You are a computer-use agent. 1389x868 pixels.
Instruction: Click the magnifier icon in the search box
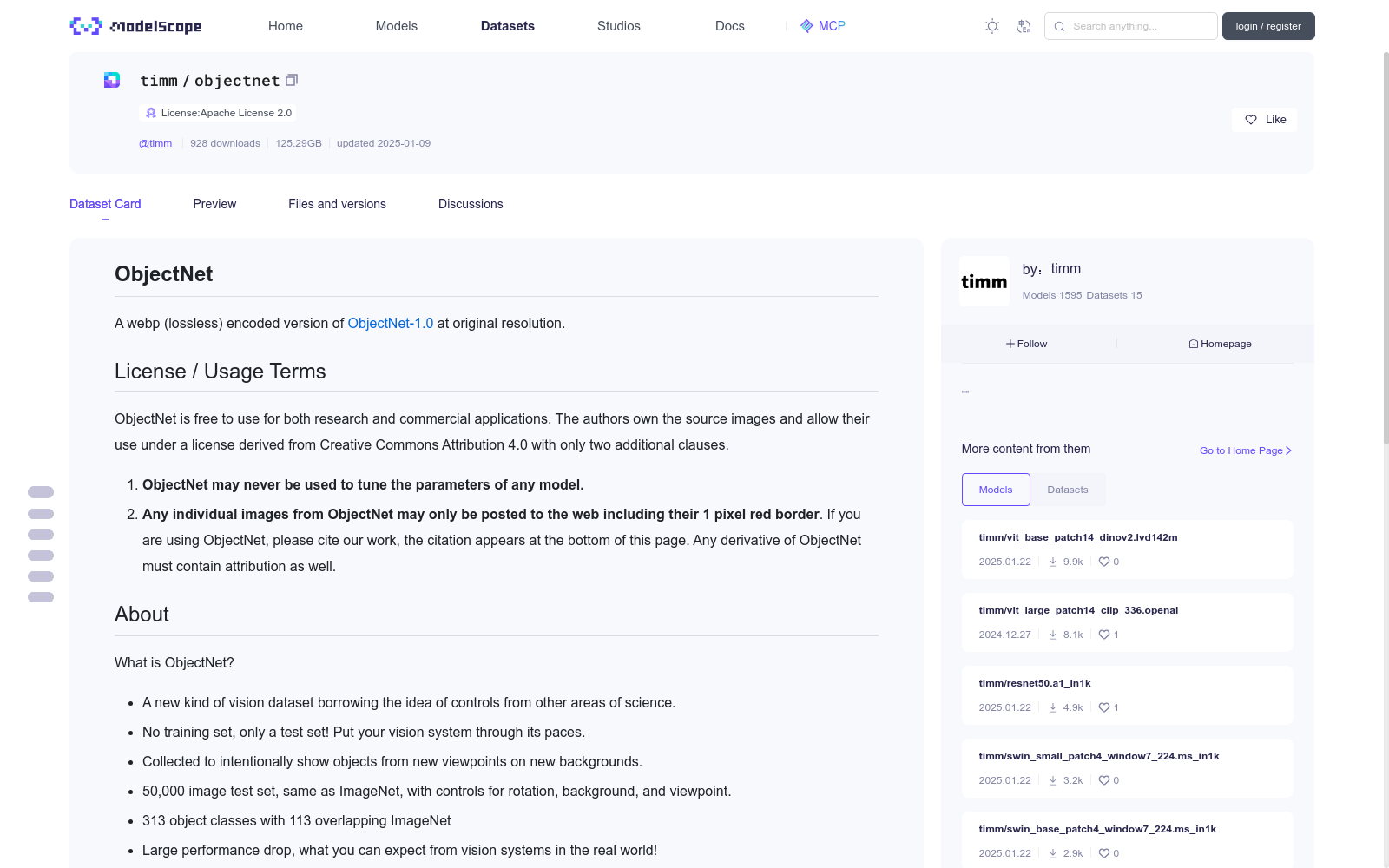tap(1059, 26)
